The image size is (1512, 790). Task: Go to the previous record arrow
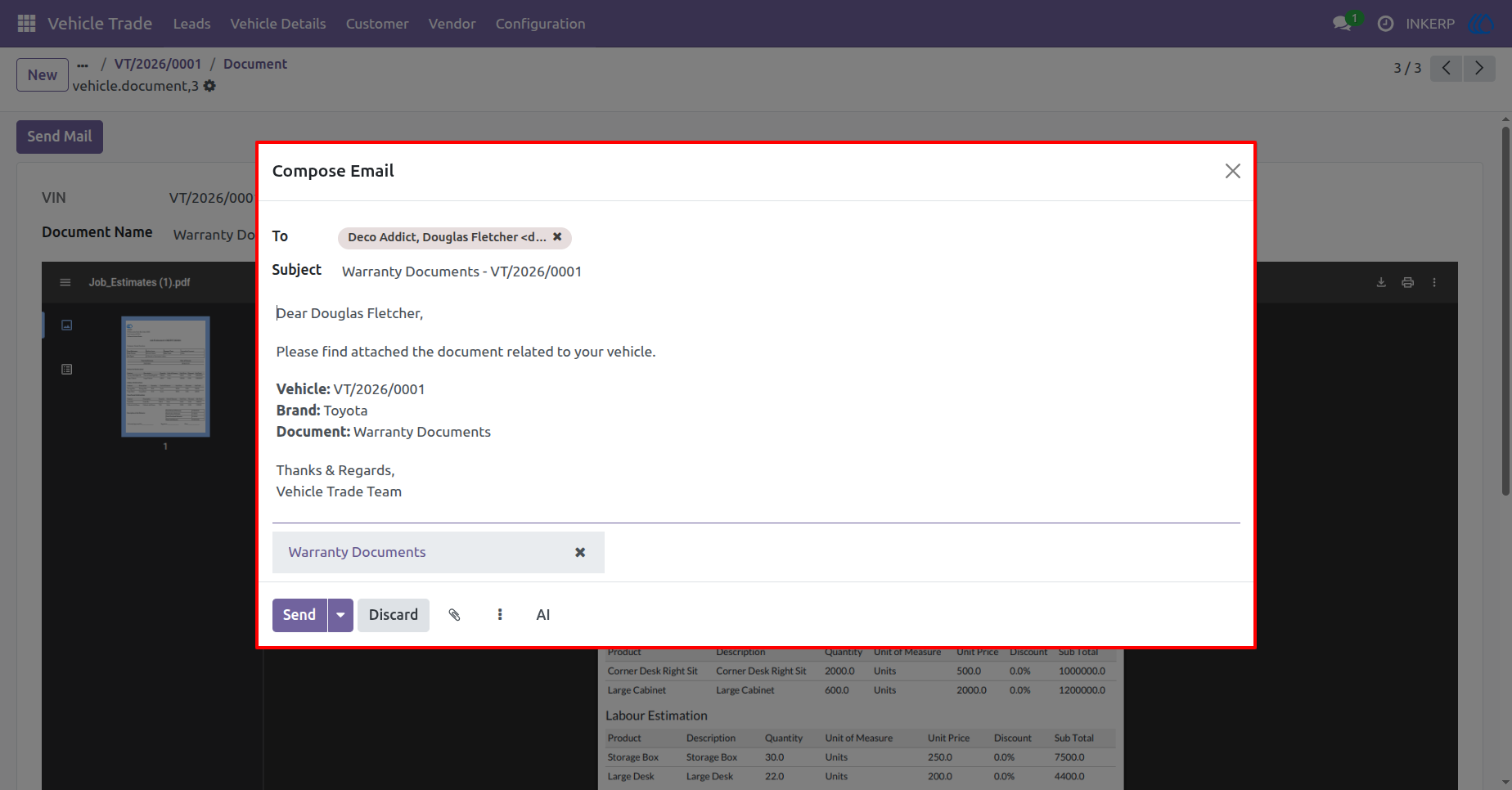(x=1447, y=68)
